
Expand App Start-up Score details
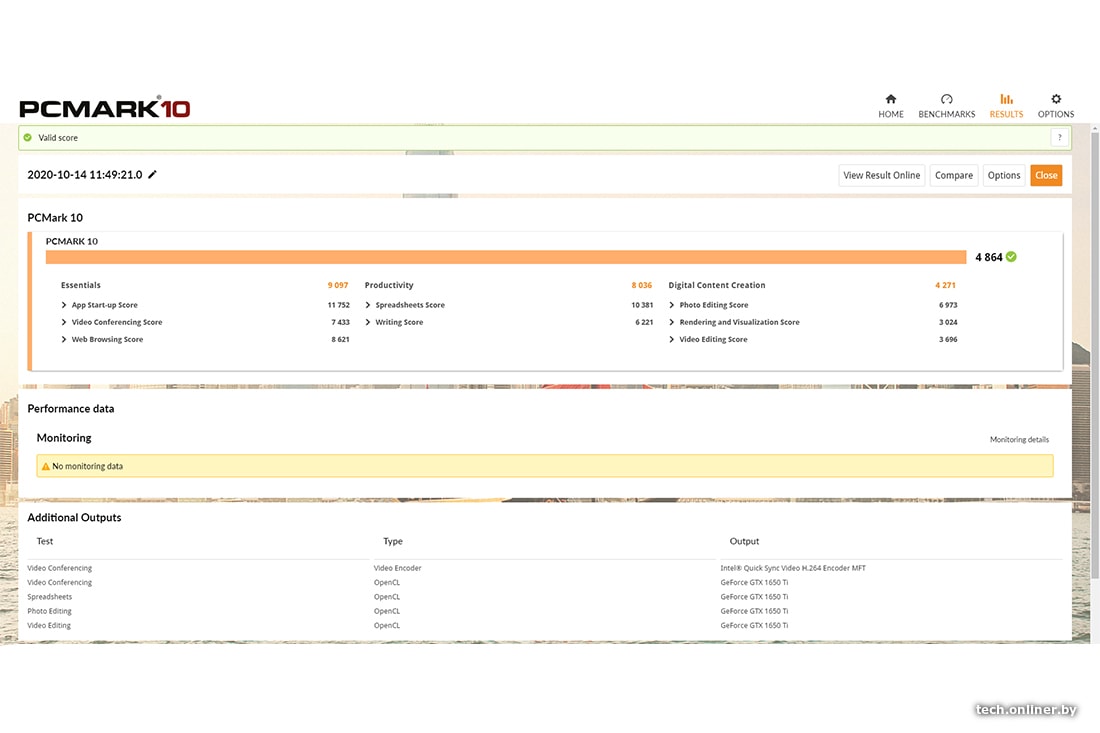pos(64,304)
